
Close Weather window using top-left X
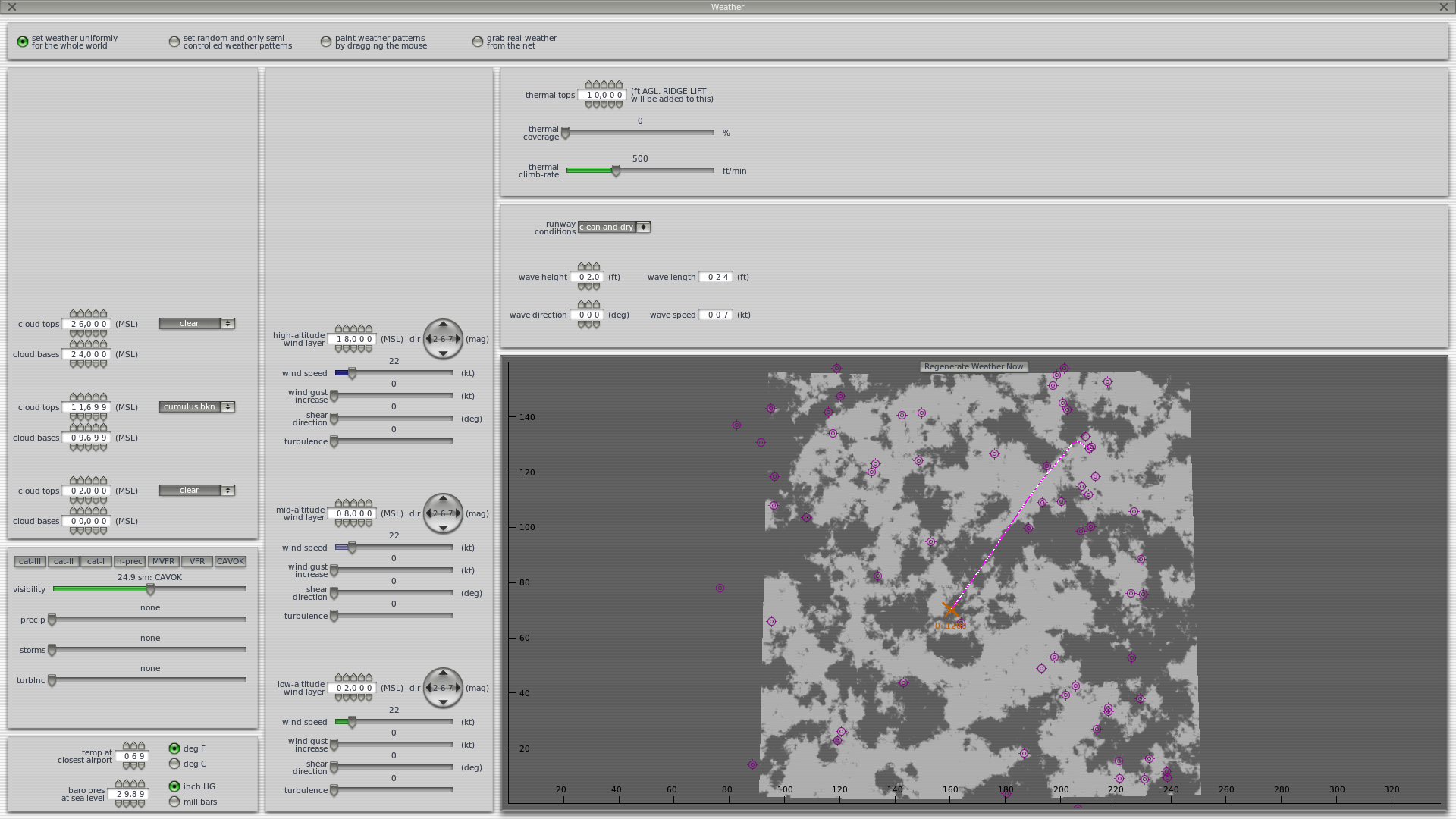(x=11, y=7)
